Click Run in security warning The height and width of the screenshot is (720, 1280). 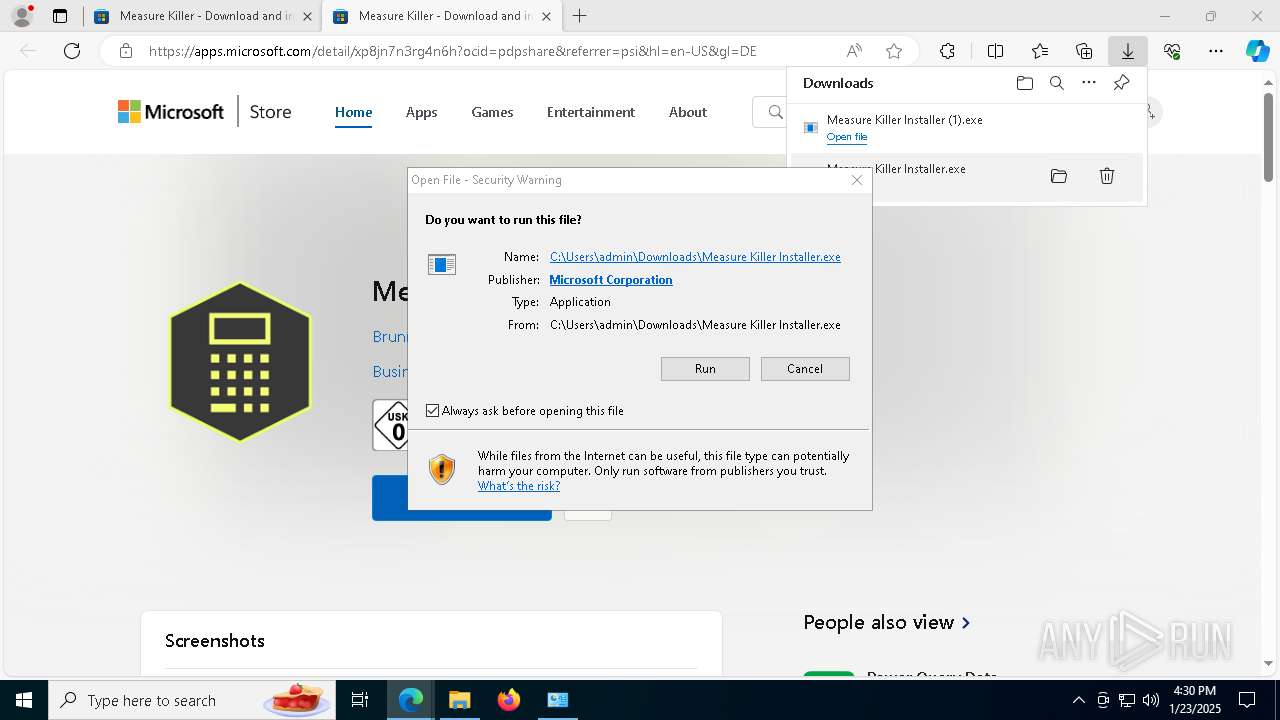click(705, 368)
